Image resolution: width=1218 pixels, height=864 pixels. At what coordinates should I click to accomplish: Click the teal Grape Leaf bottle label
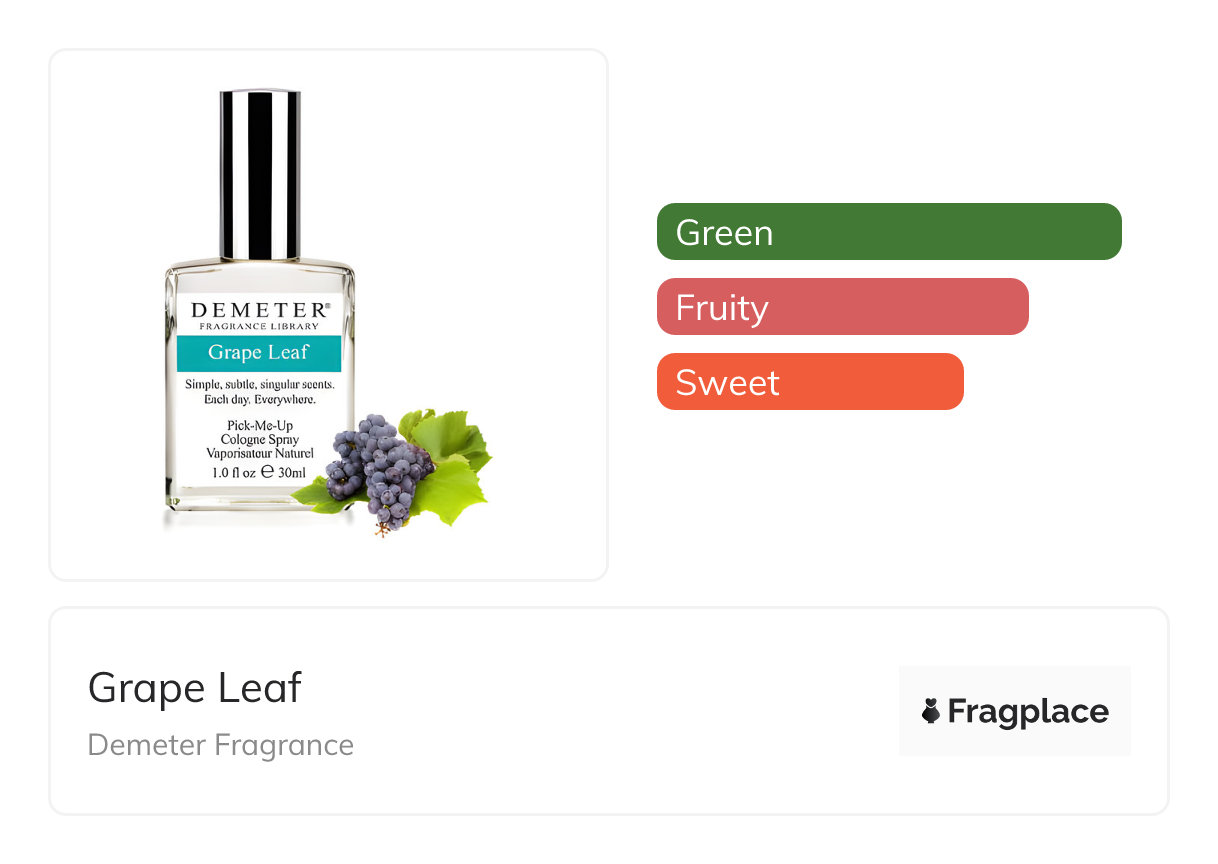(x=258, y=353)
